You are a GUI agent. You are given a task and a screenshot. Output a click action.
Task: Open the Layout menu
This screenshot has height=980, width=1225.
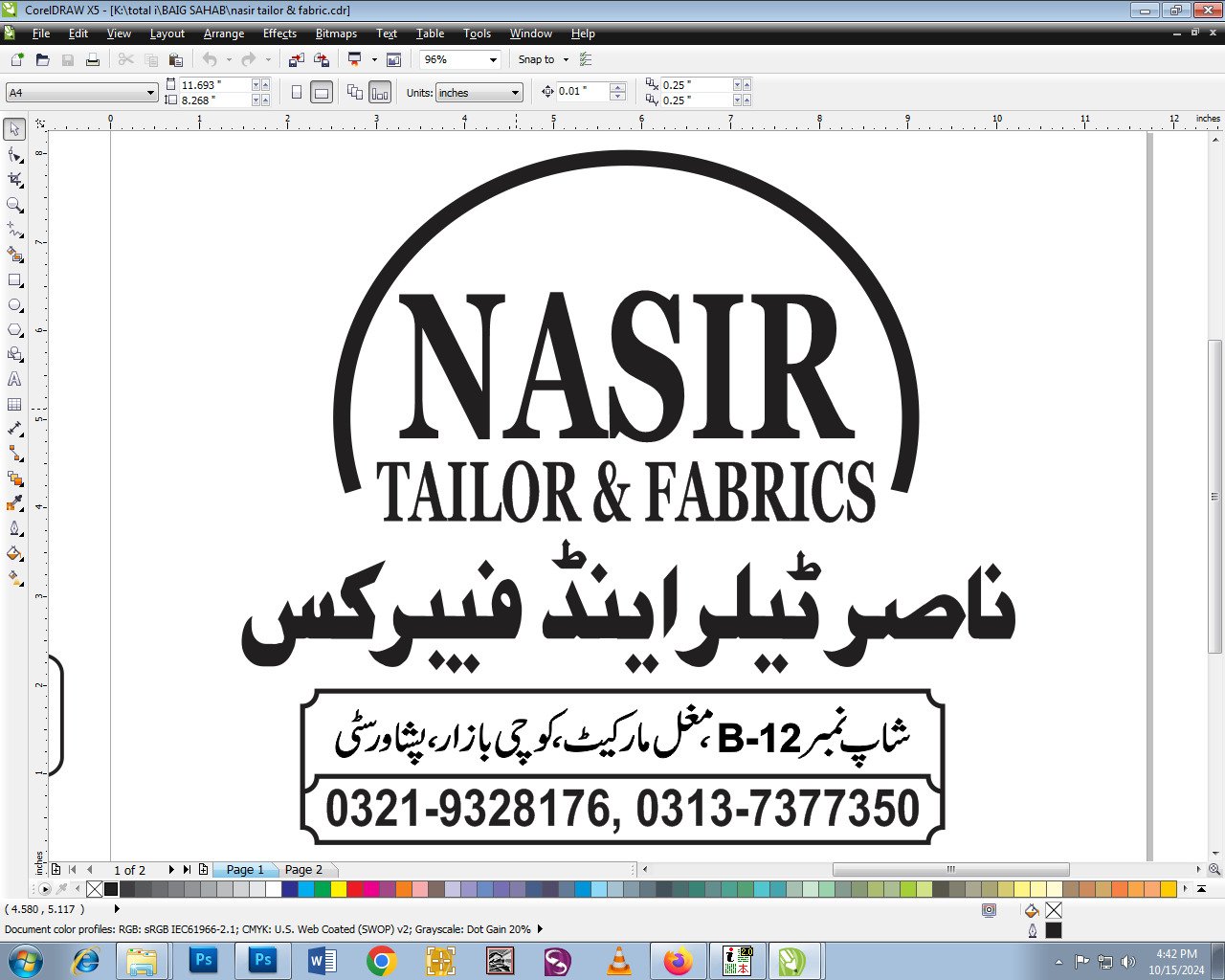pyautogui.click(x=167, y=33)
